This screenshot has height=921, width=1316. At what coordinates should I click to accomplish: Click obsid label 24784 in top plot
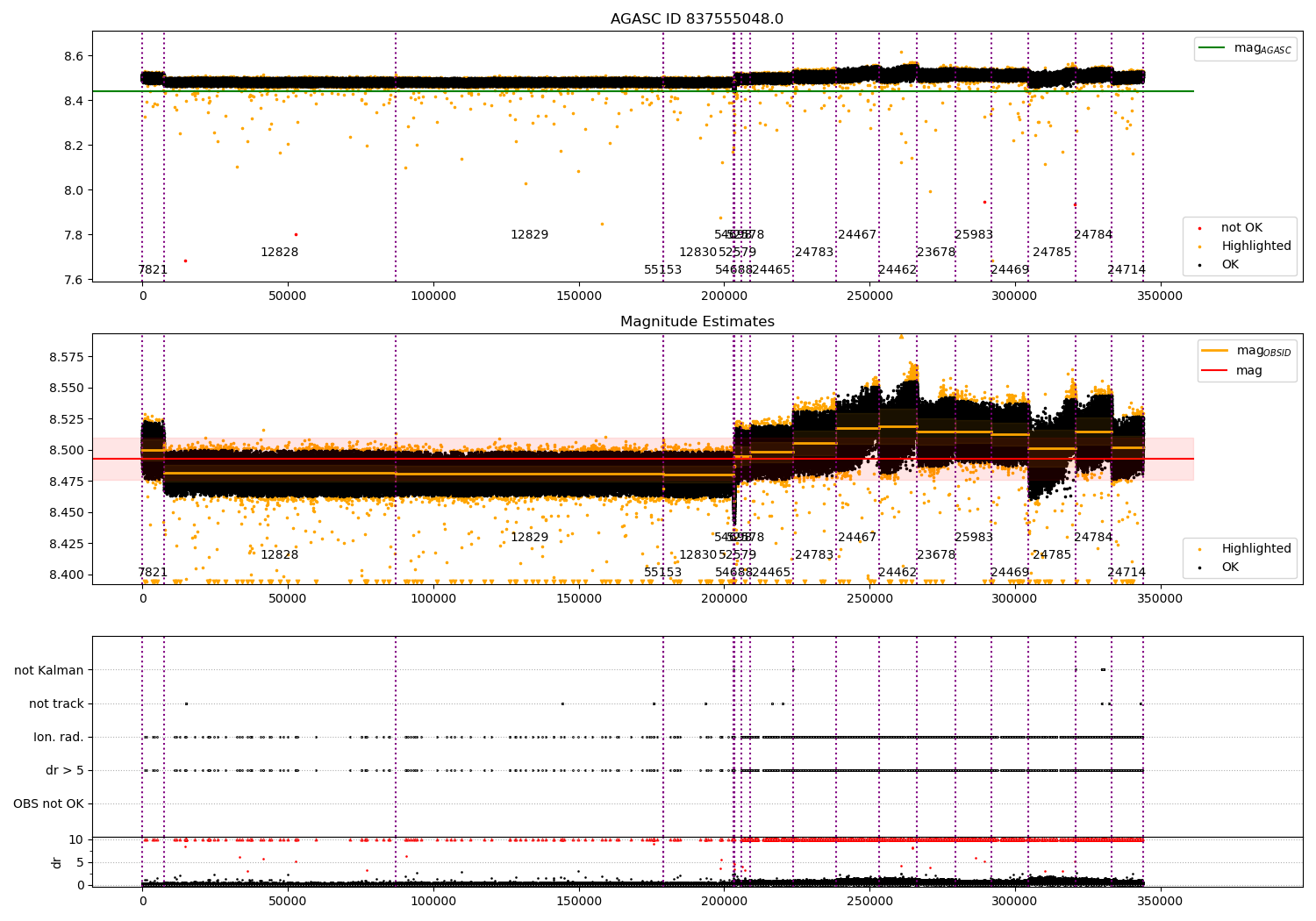(1093, 235)
